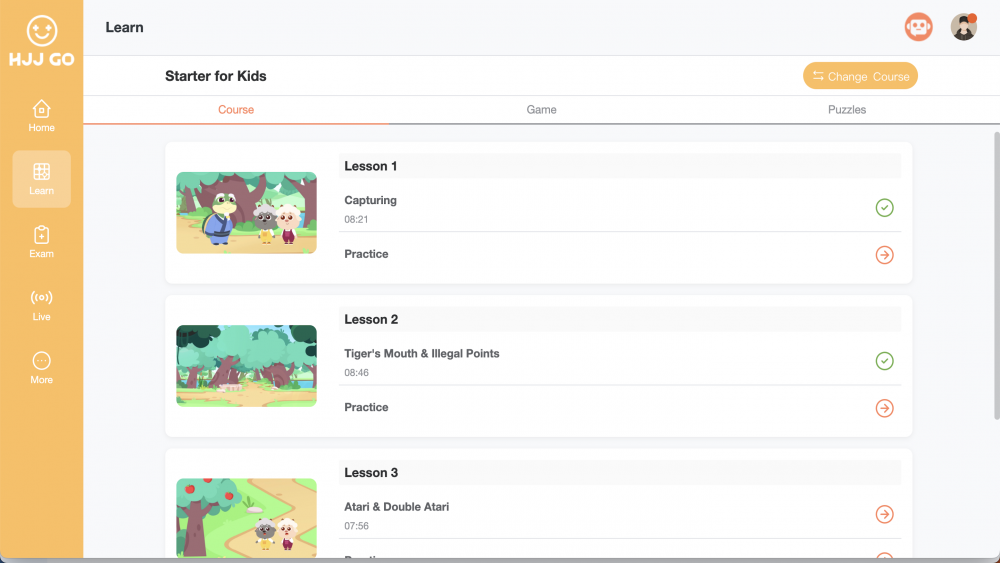Image resolution: width=1000 pixels, height=563 pixels.
Task: Open the Exam section
Action: (41, 241)
